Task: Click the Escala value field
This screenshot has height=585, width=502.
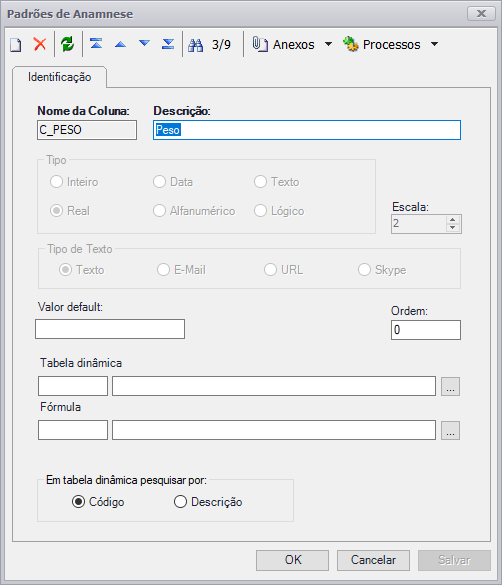Action: click(x=418, y=223)
